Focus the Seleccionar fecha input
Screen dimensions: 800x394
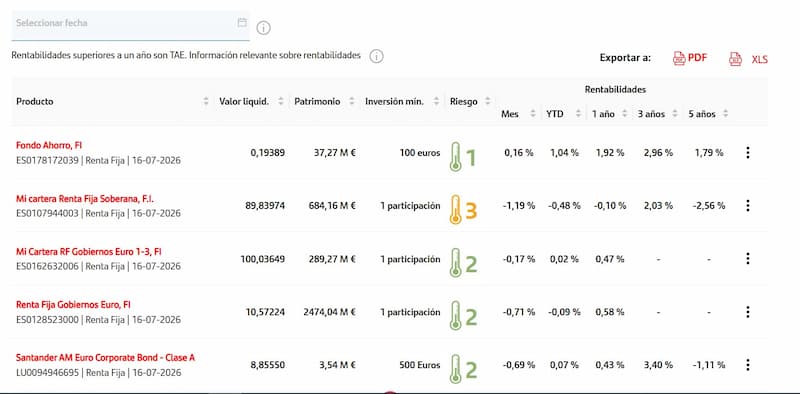(131, 26)
